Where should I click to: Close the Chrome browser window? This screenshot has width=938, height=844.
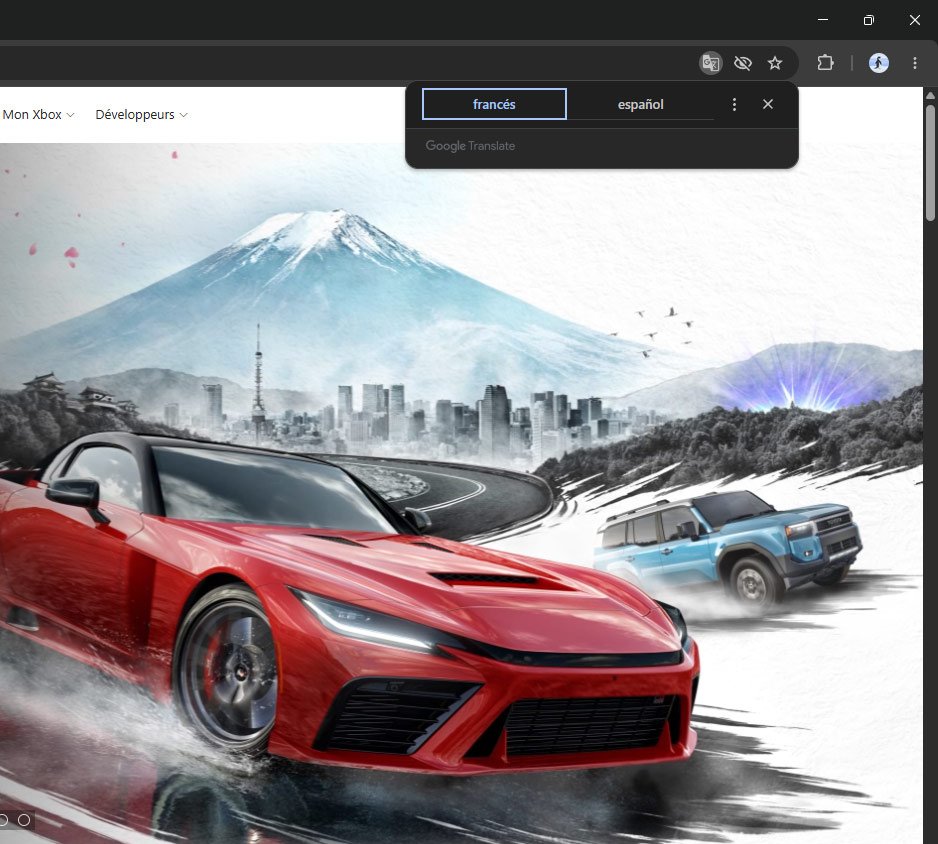tap(915, 20)
